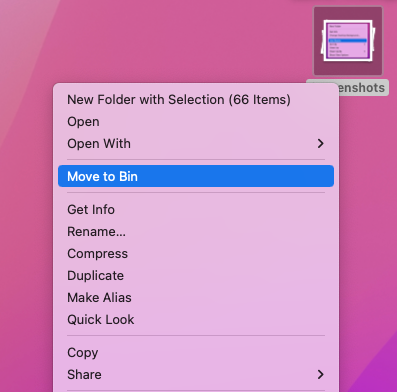Select the Share menu entry
Image resolution: width=397 pixels, height=392 pixels.
(196, 375)
